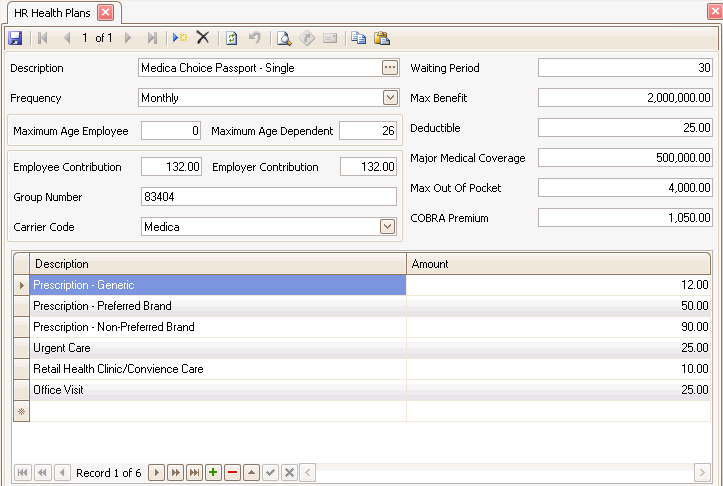Click the ellipsis button beside Description field
Viewport: 723px width, 486px height.
[x=390, y=68]
